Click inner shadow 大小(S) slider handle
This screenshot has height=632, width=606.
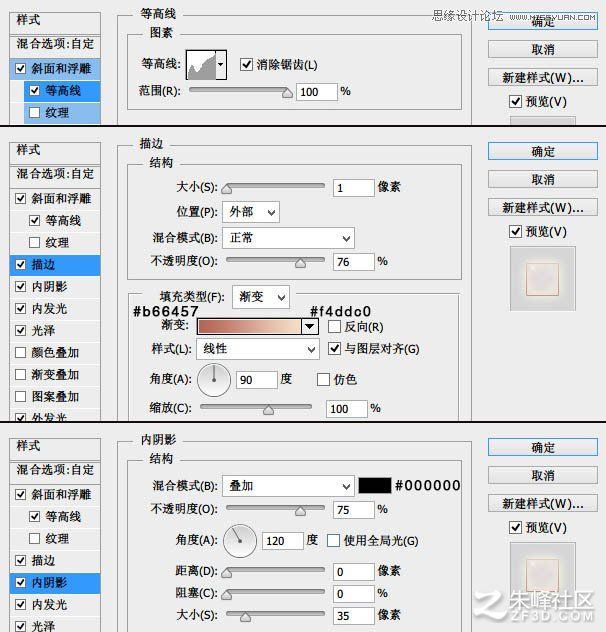pyautogui.click(x=245, y=617)
